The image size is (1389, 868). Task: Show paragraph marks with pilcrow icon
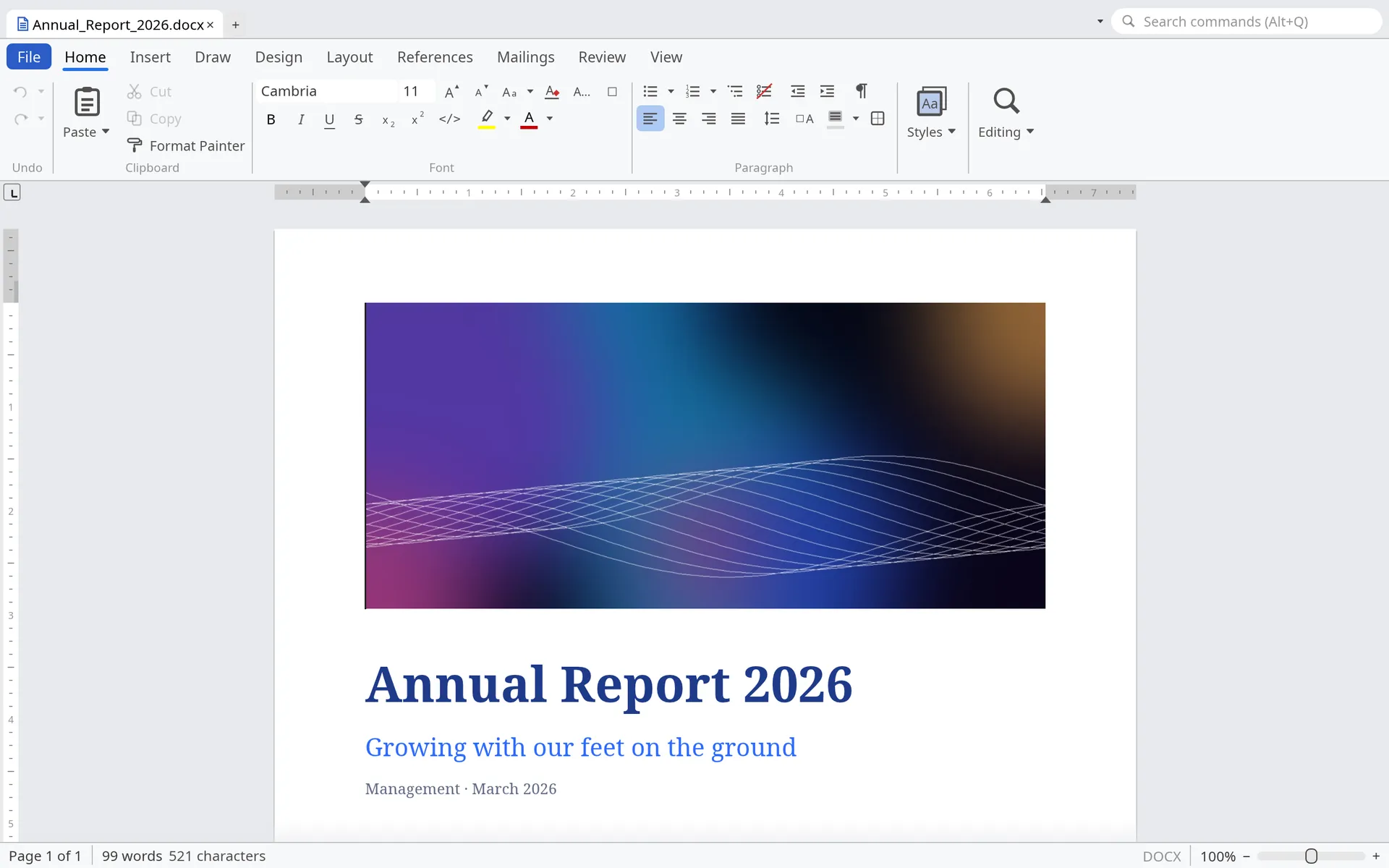861,91
